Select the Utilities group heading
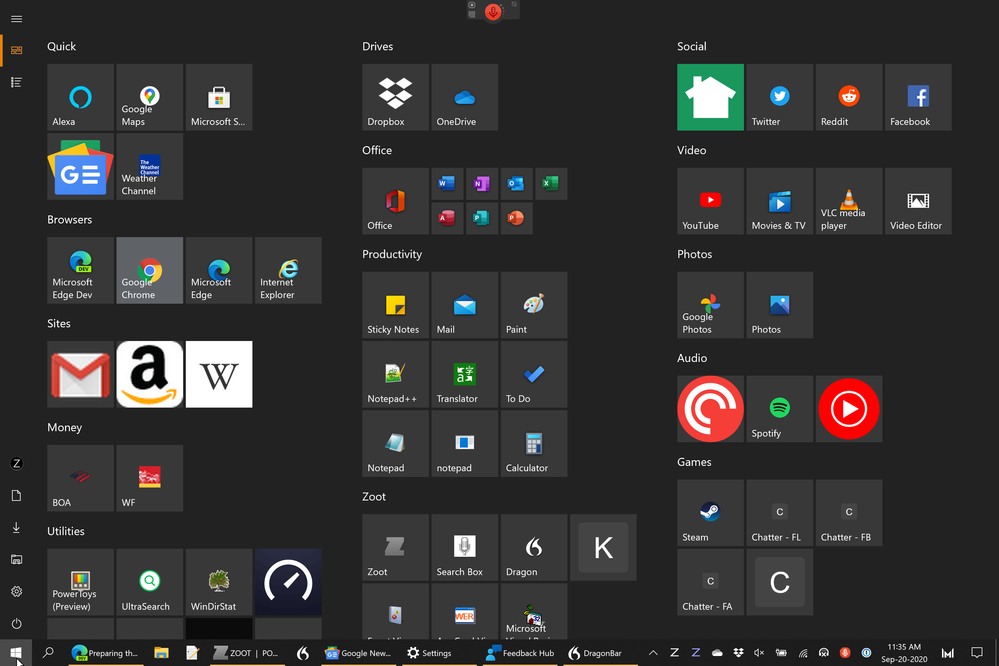 click(66, 532)
